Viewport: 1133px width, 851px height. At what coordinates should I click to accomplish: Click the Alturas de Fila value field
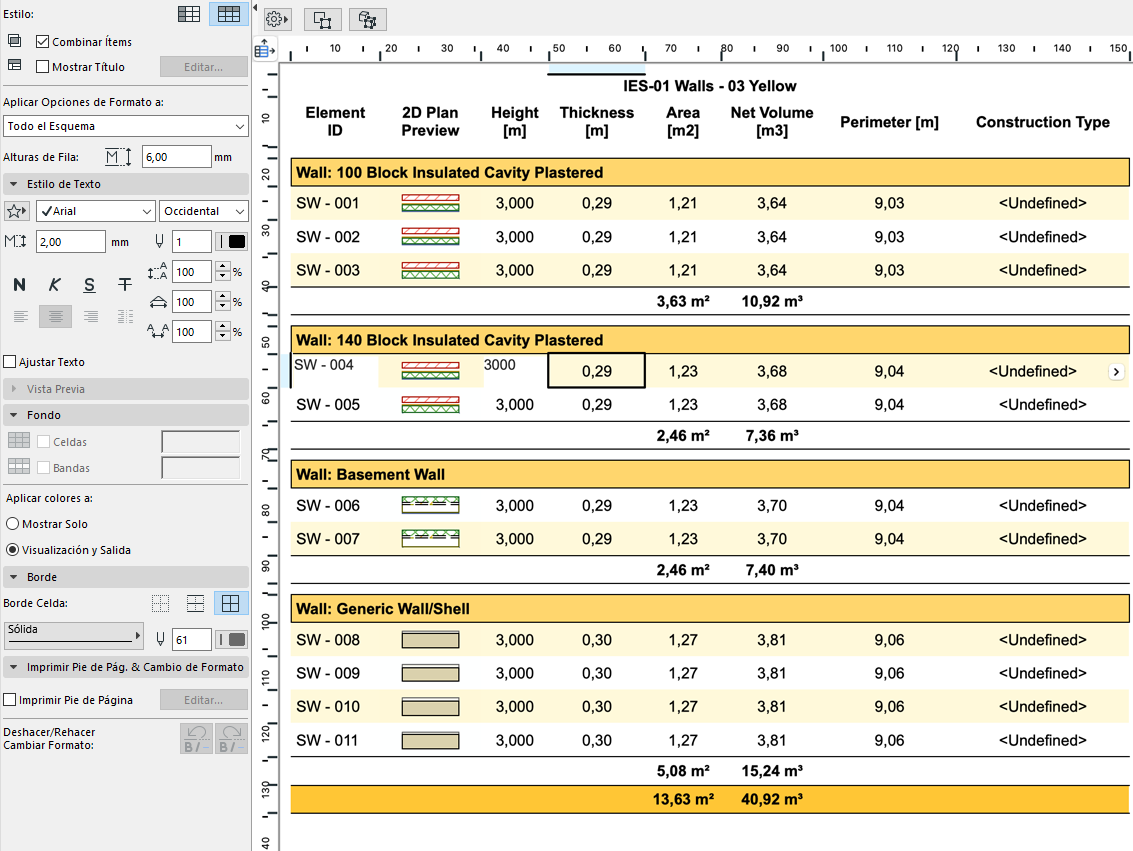(176, 157)
